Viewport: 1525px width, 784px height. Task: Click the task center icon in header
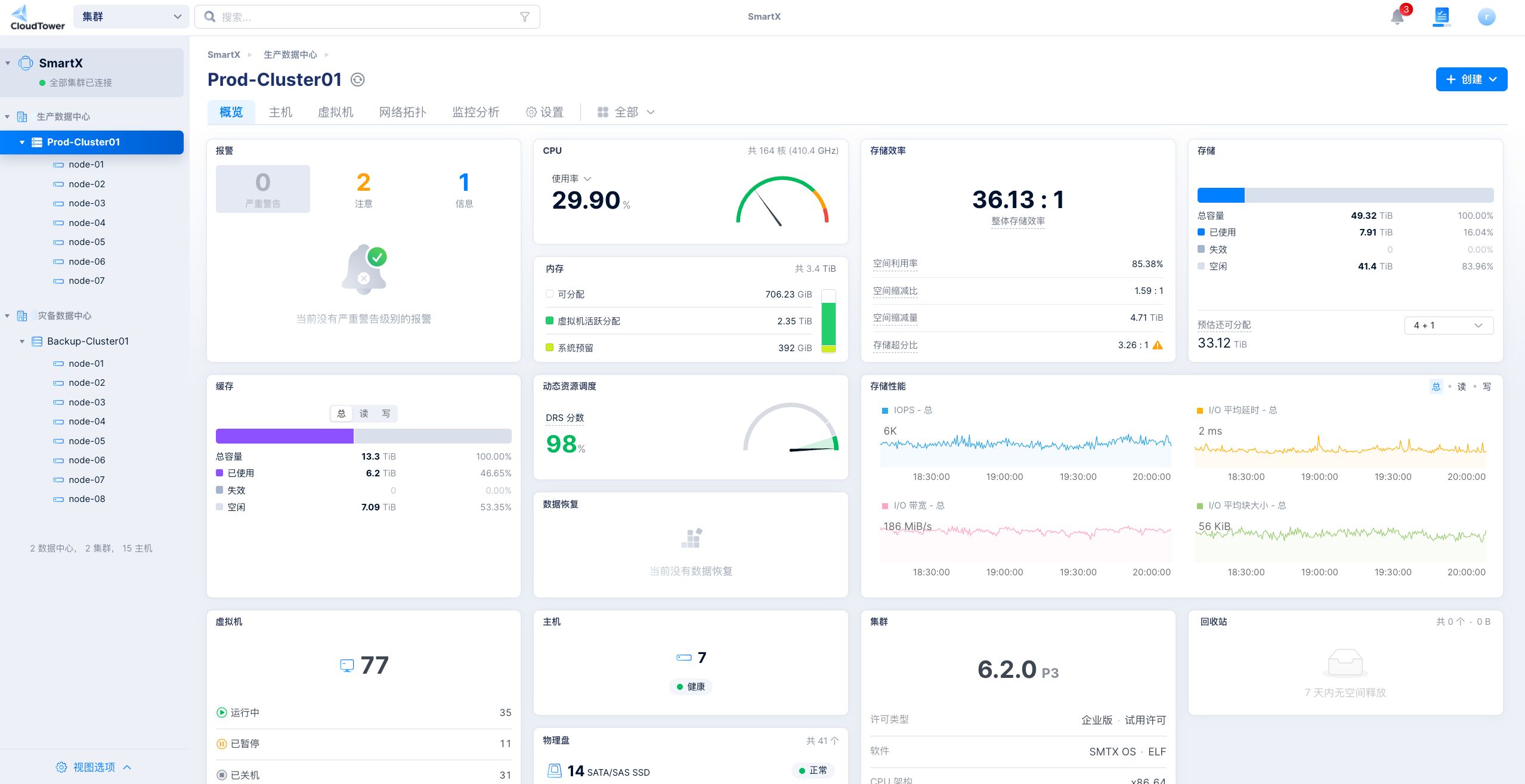(x=1442, y=16)
